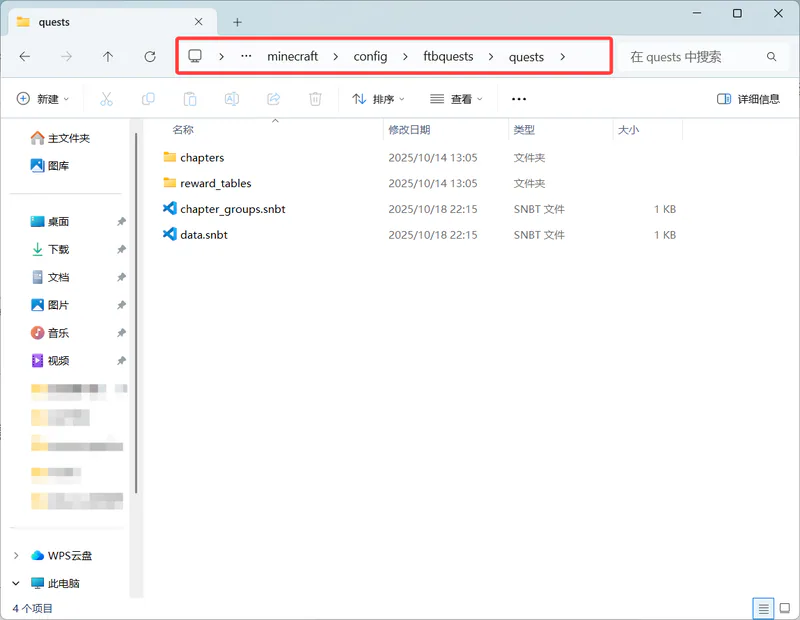This screenshot has height=620, width=800.
Task: Click VS Code icon of chapter_groups.snbt
Action: point(169,208)
